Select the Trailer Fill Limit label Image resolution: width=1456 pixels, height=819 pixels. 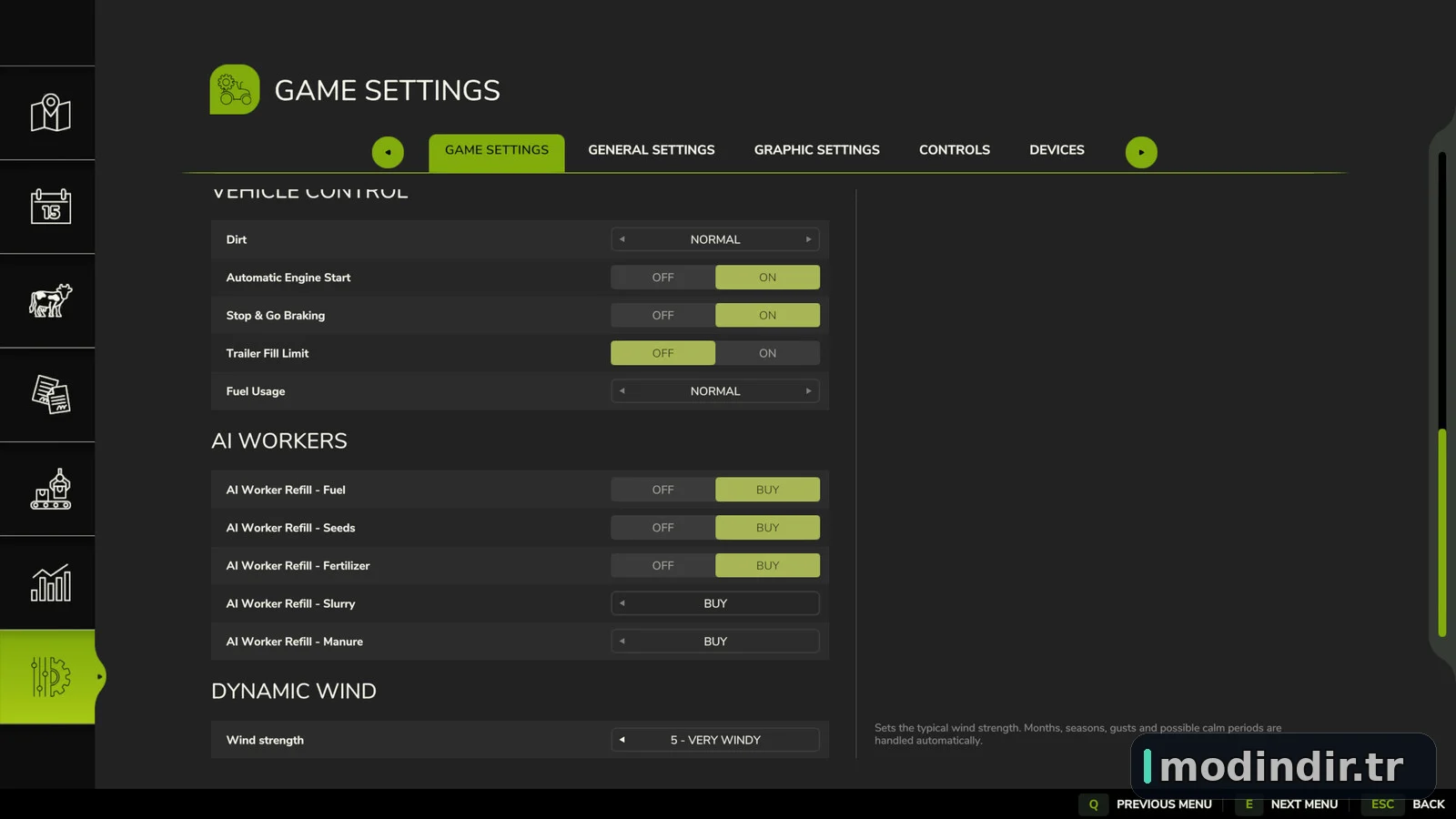point(268,353)
